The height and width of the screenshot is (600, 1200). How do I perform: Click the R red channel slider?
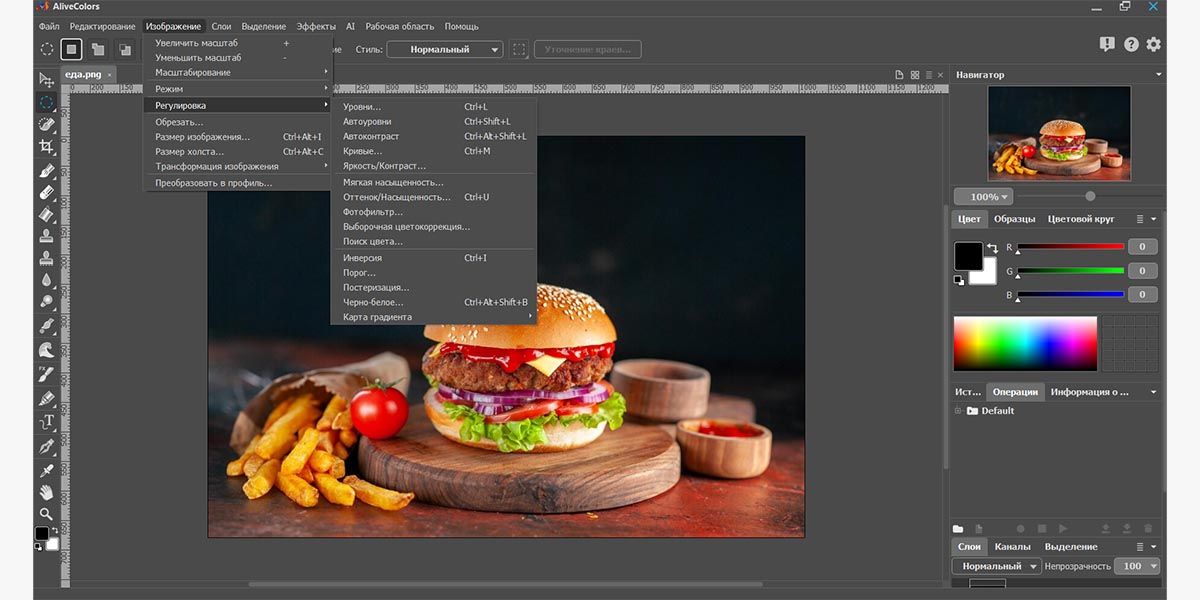(x=1071, y=246)
